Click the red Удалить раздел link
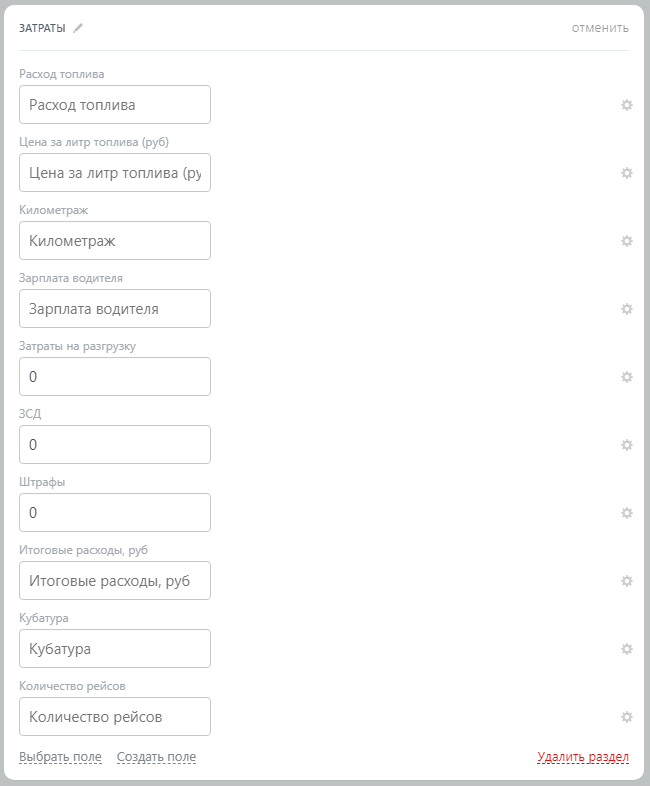Viewport: 650px width, 786px height. [583, 757]
